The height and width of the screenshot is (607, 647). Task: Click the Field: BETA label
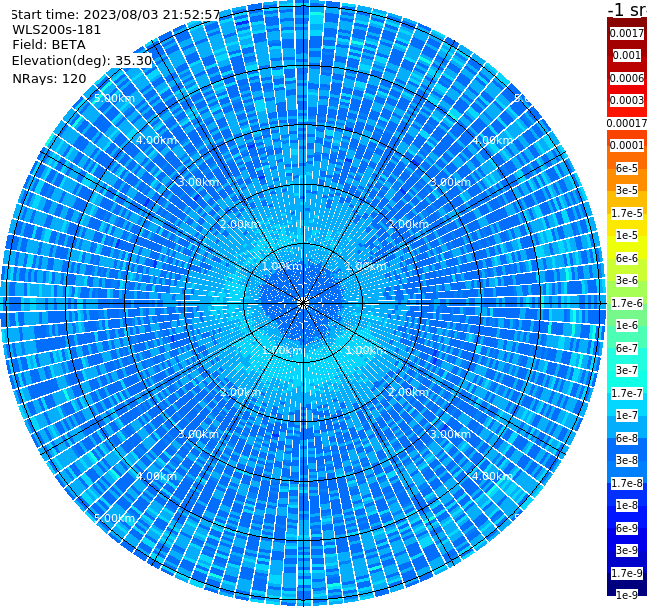49,45
